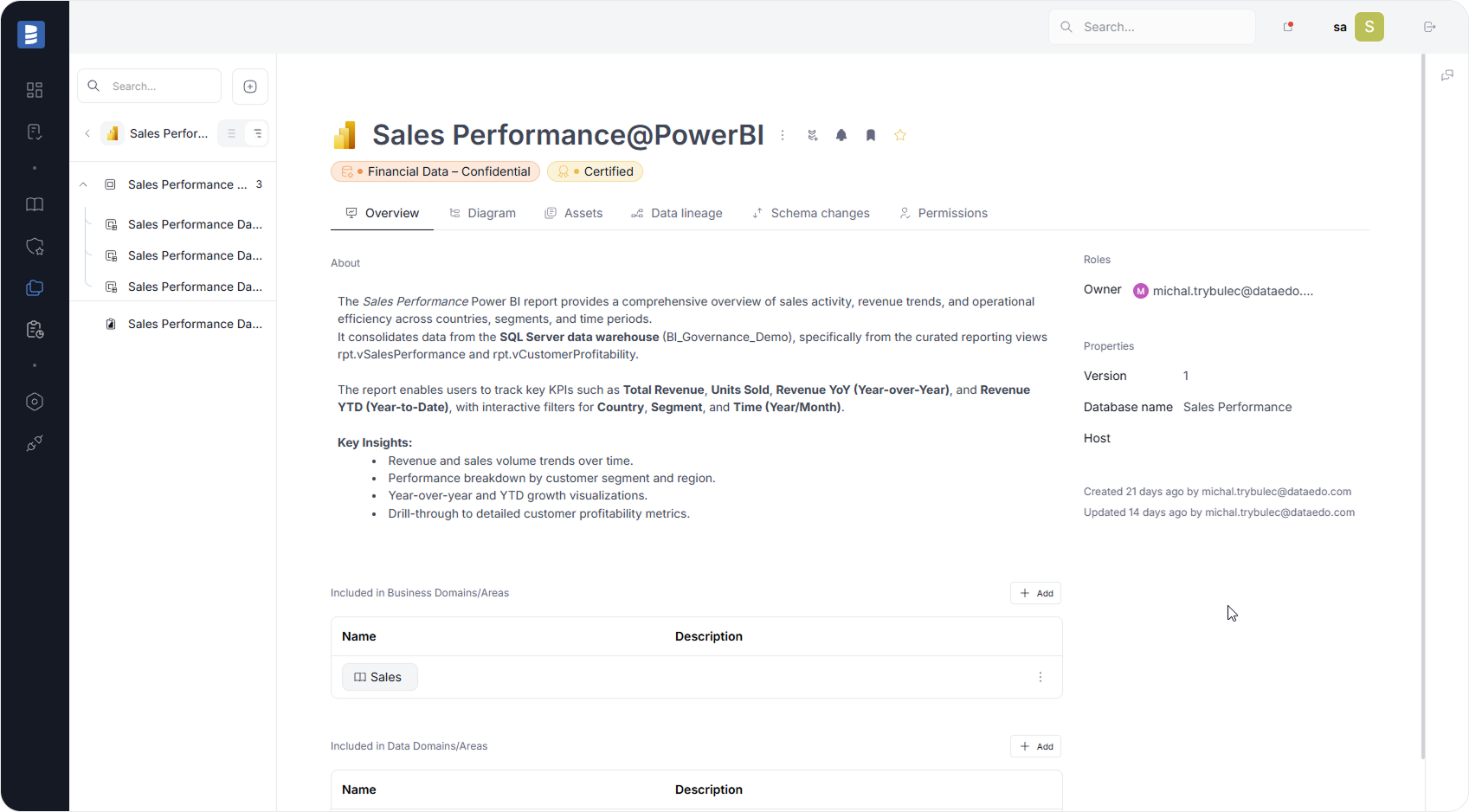
Task: Switch to the Data lineage tab
Action: coord(677,213)
